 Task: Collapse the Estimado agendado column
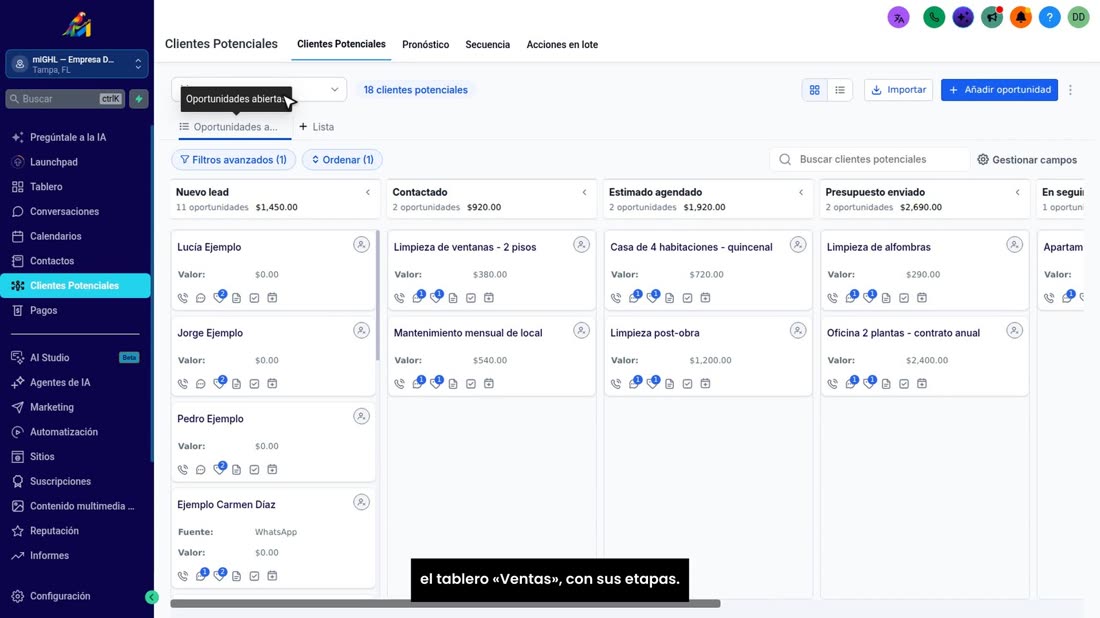tap(801, 192)
